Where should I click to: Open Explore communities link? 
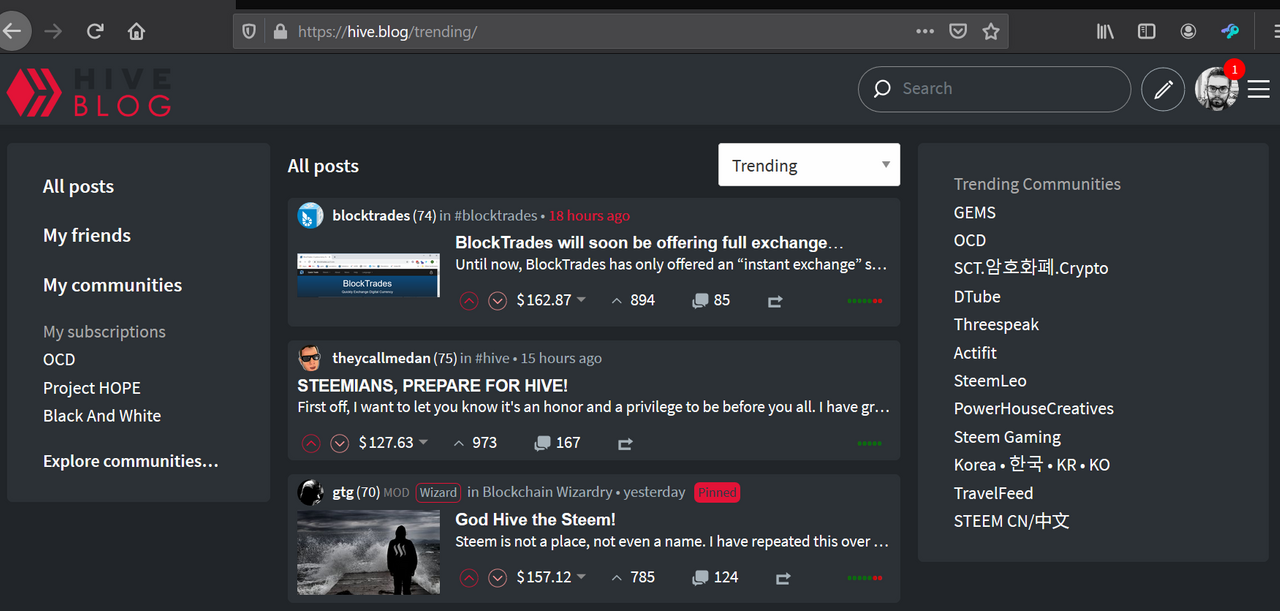130,461
